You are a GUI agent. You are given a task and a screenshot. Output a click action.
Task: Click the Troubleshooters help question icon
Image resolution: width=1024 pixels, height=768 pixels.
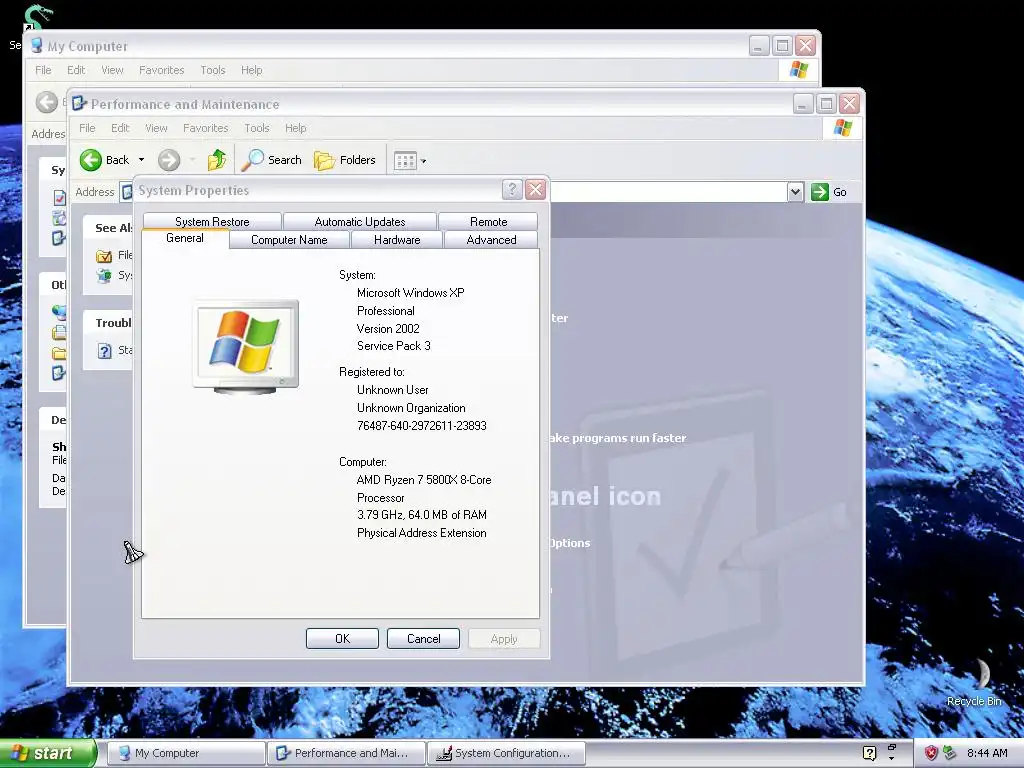pos(104,351)
